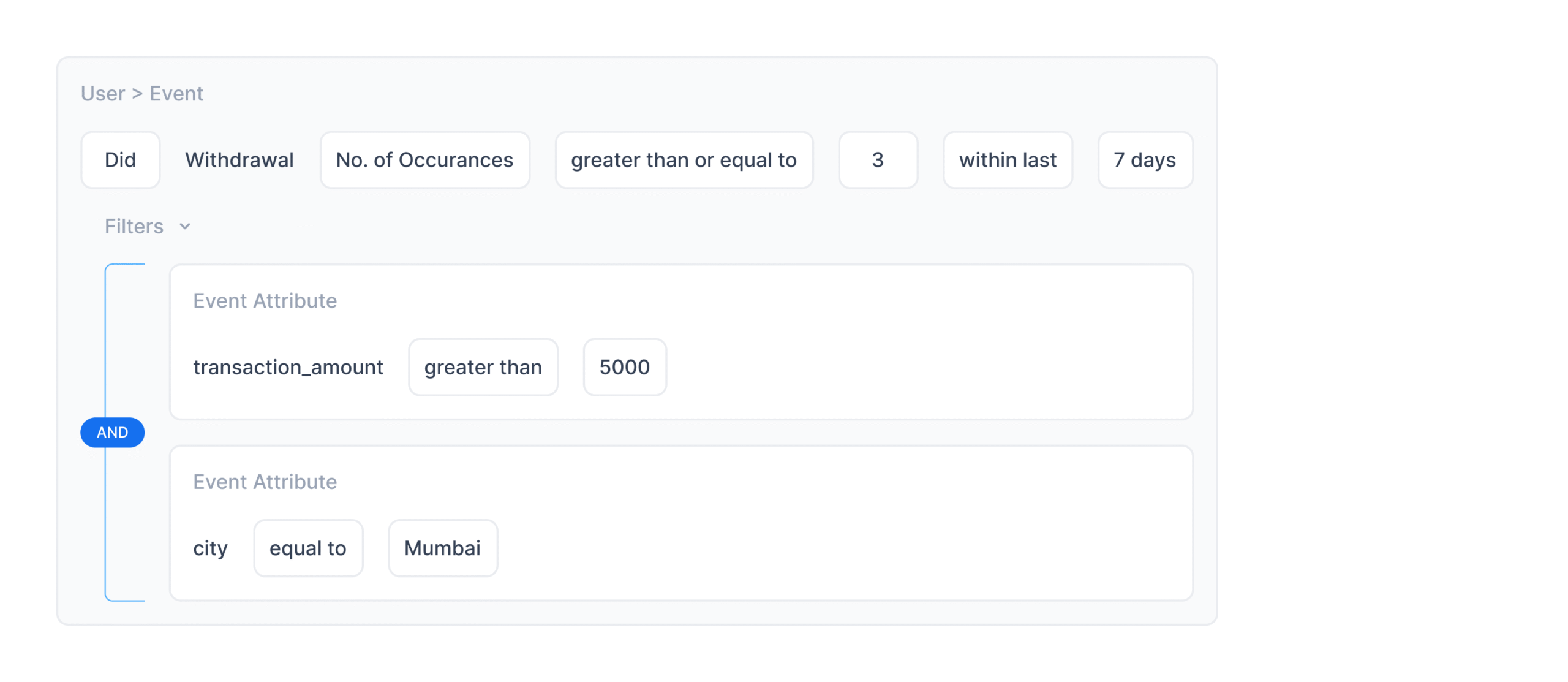Click Event Attribute label above transaction_amount

pyautogui.click(x=265, y=301)
